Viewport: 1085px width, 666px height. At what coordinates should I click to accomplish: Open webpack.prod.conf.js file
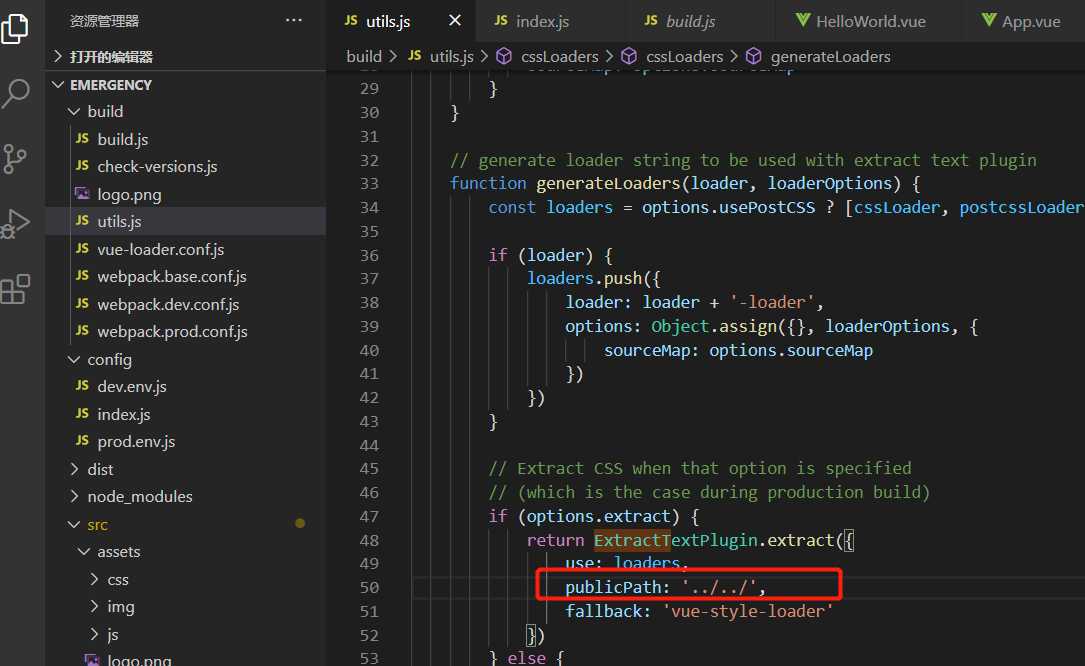[185, 332]
